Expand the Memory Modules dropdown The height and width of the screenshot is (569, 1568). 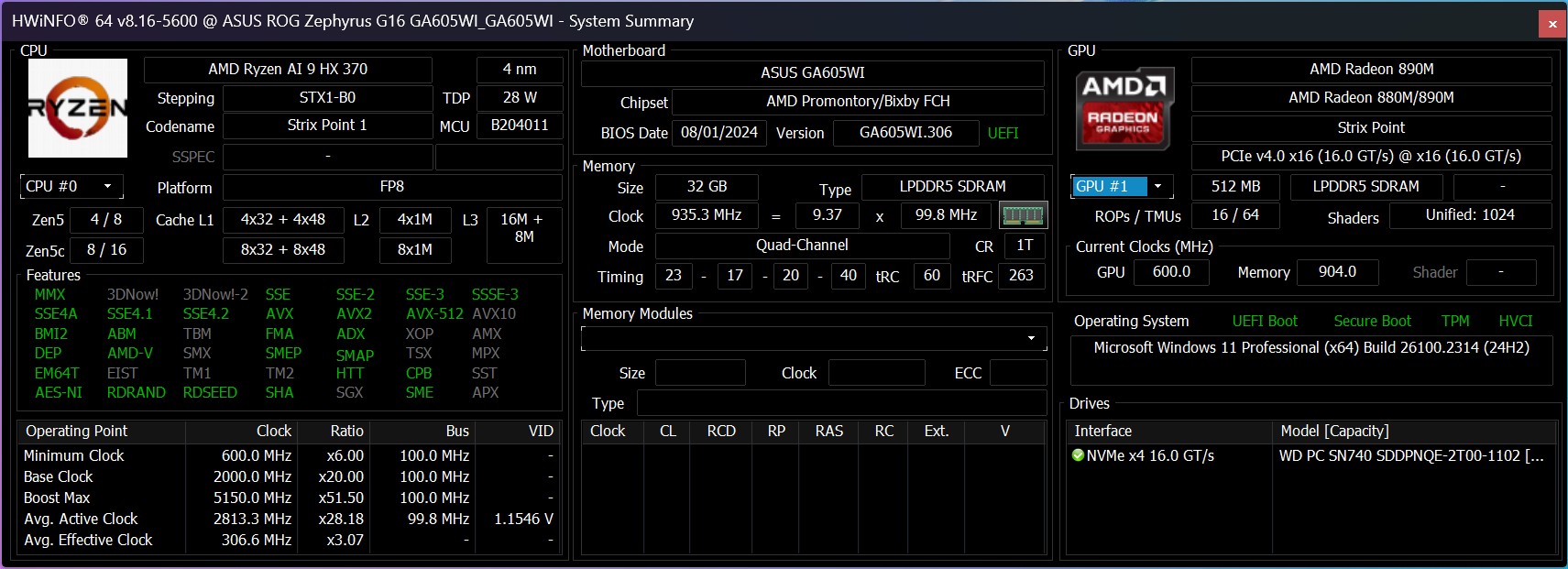point(814,338)
